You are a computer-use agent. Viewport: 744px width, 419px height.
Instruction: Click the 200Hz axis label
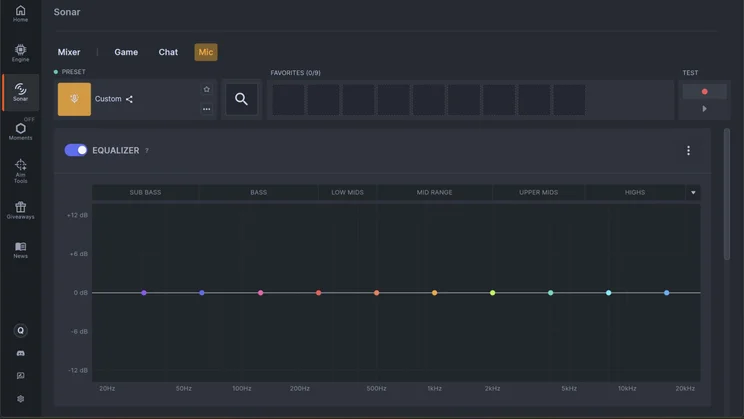[300, 388]
